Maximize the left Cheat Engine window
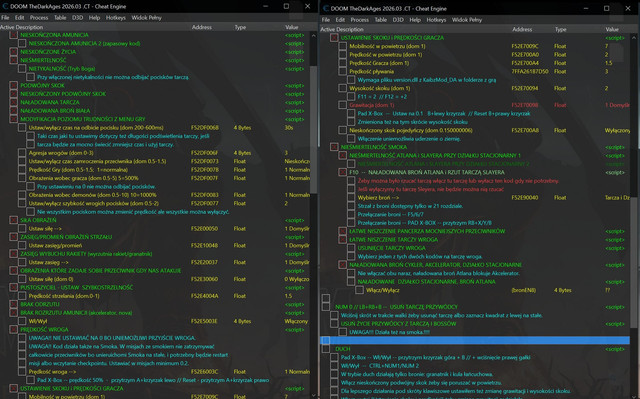Screen dimensions: 640x399 click(286, 6)
